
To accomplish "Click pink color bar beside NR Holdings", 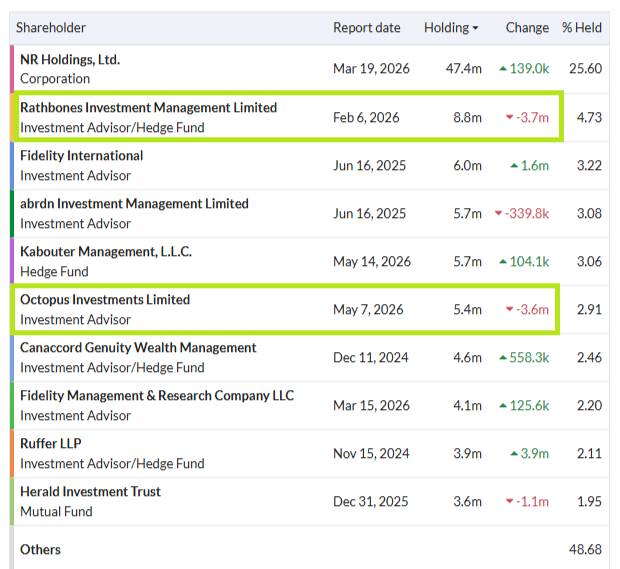I will (12, 69).
